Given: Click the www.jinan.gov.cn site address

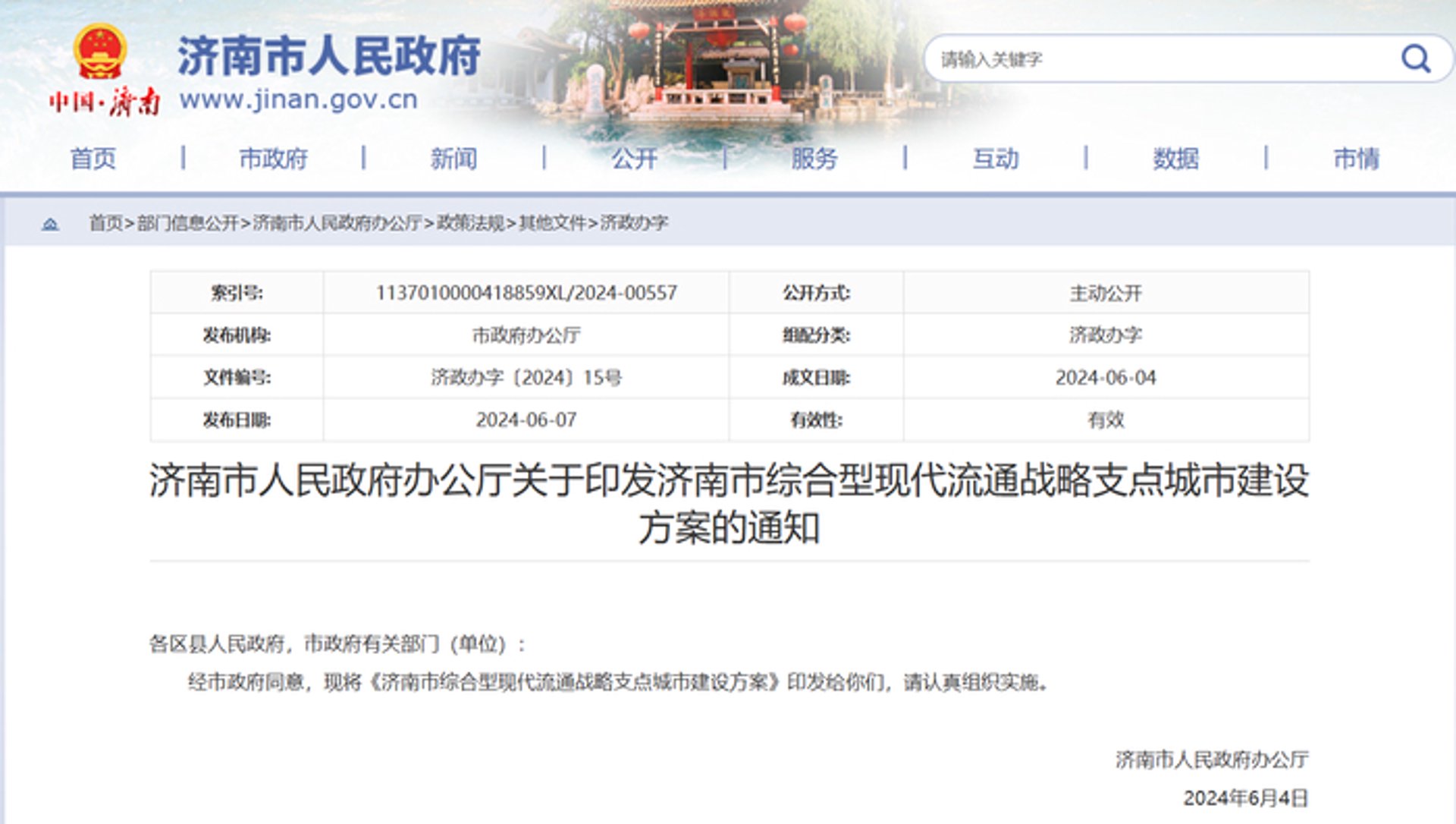Looking at the screenshot, I should [x=299, y=100].
